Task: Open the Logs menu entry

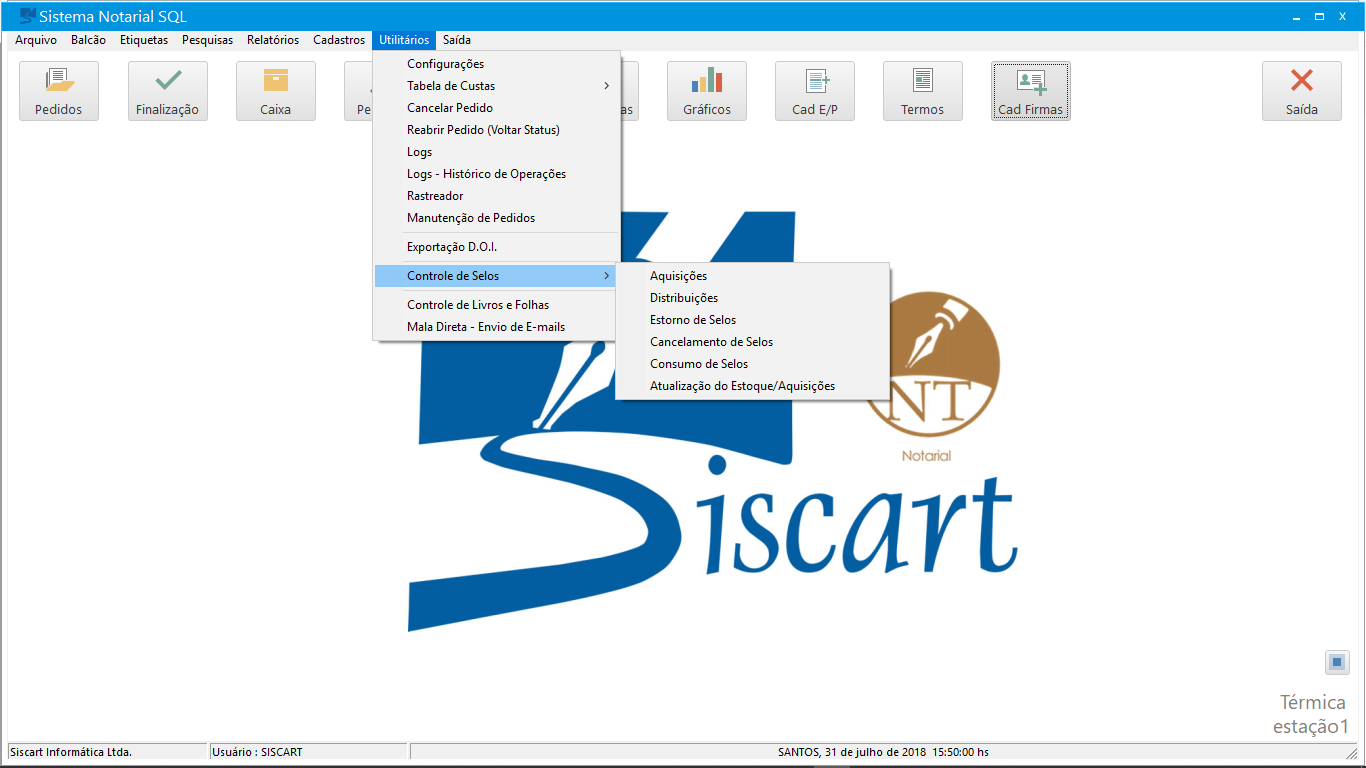Action: coord(497,152)
